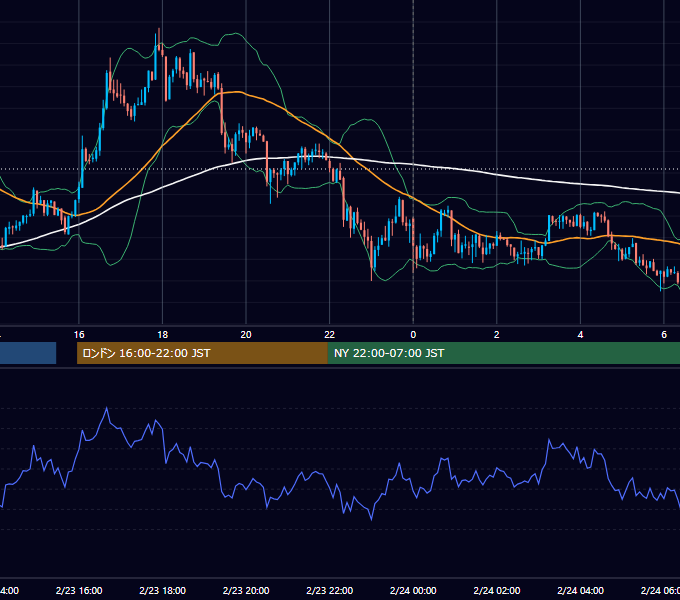Click the 2/24 00:00 date label
680x600 pixels.
[x=413, y=590]
